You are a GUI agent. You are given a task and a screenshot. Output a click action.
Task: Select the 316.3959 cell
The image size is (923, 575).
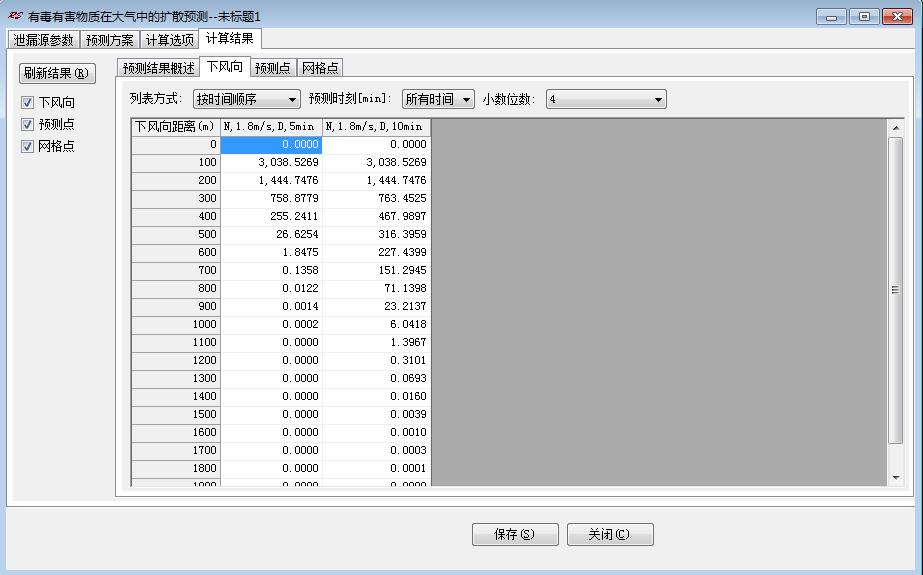click(377, 234)
